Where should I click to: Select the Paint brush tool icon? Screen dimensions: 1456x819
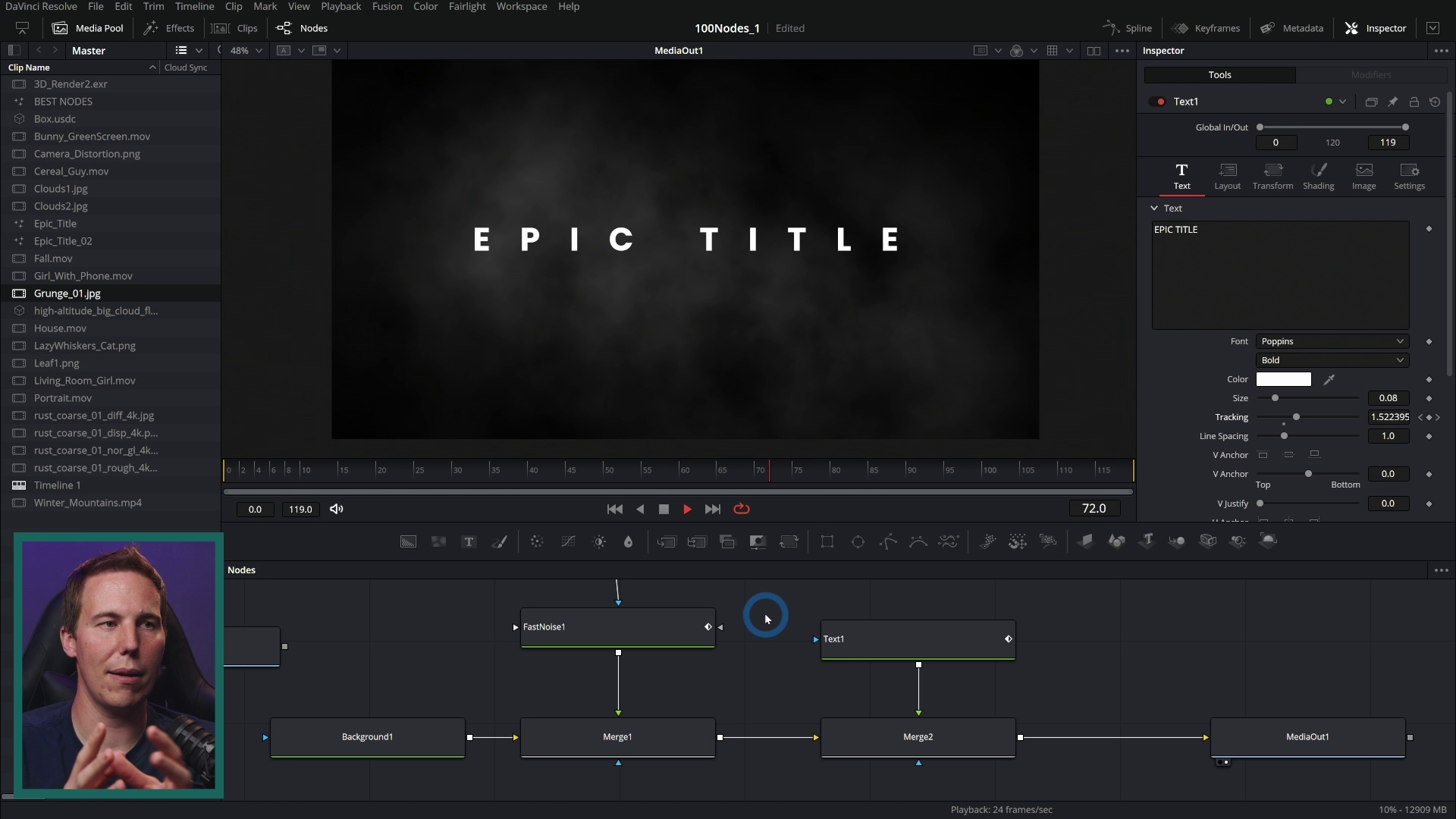pyautogui.click(x=500, y=541)
